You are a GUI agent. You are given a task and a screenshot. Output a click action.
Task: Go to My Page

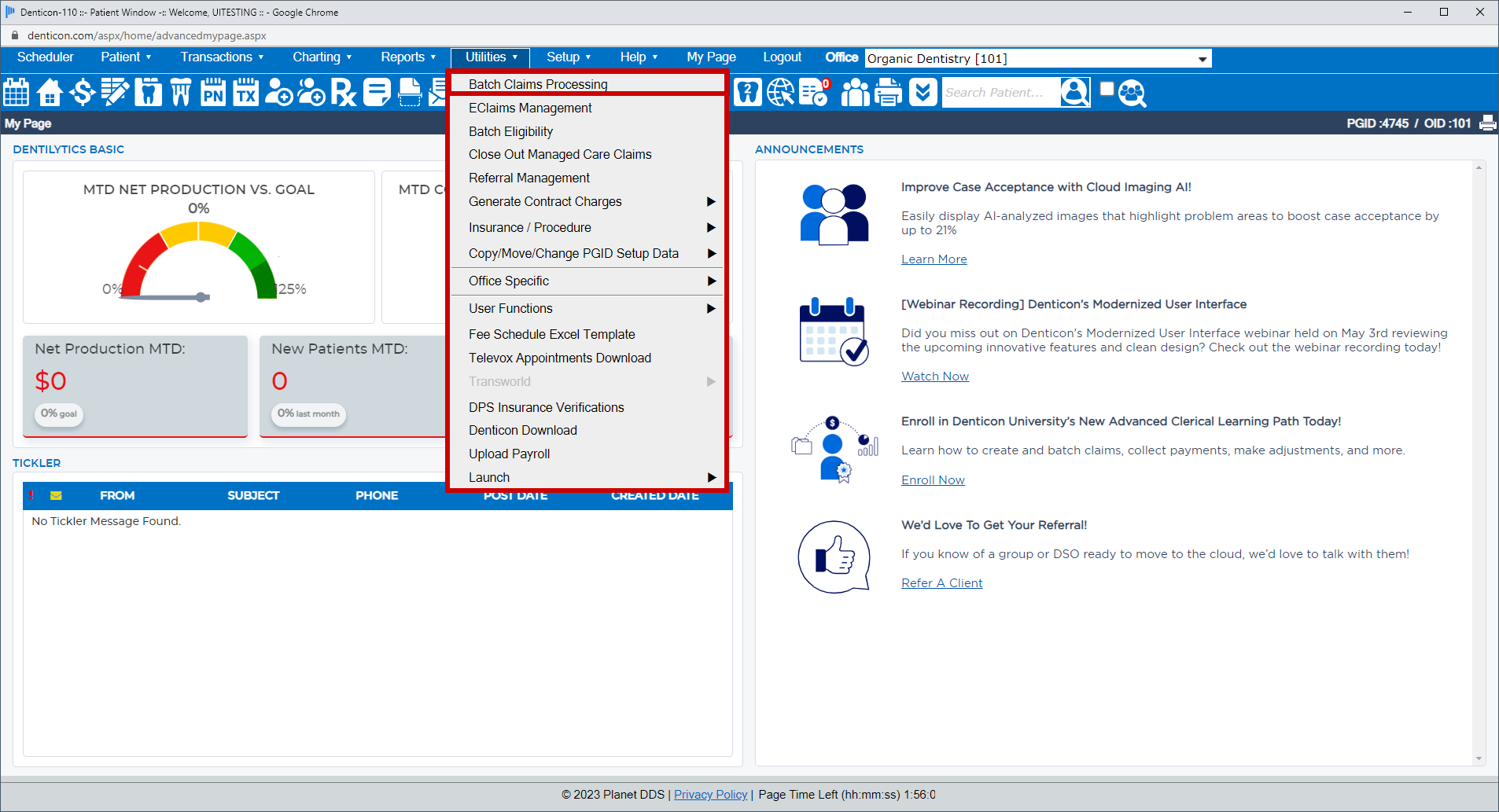(711, 57)
